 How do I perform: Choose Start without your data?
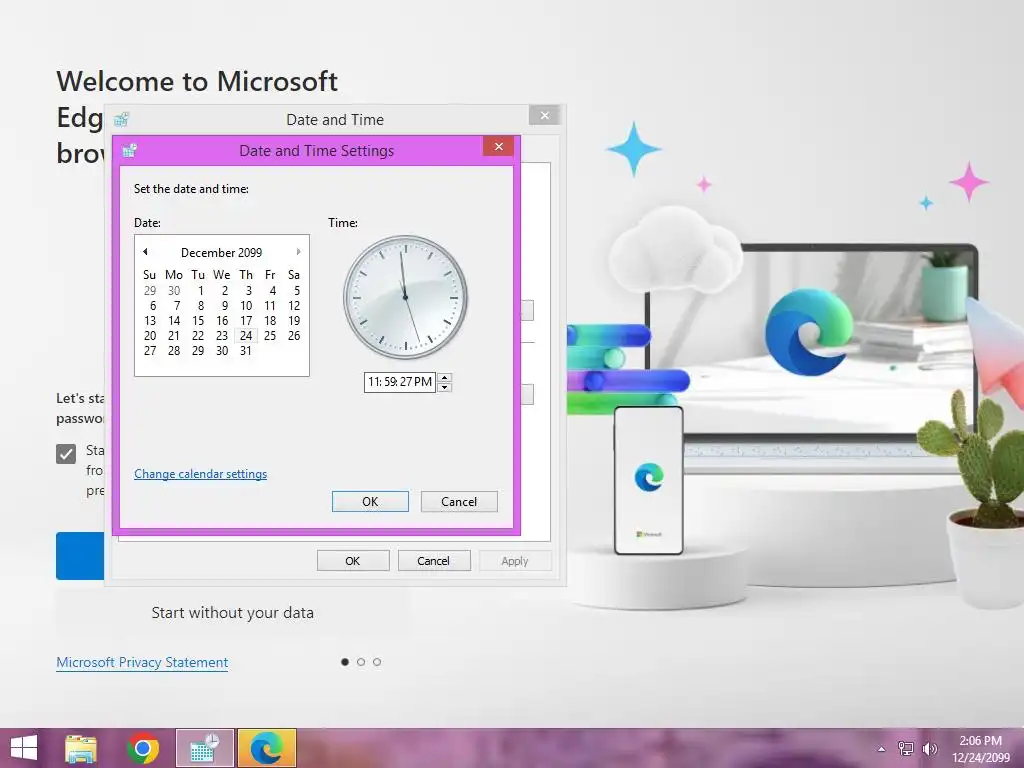click(232, 613)
